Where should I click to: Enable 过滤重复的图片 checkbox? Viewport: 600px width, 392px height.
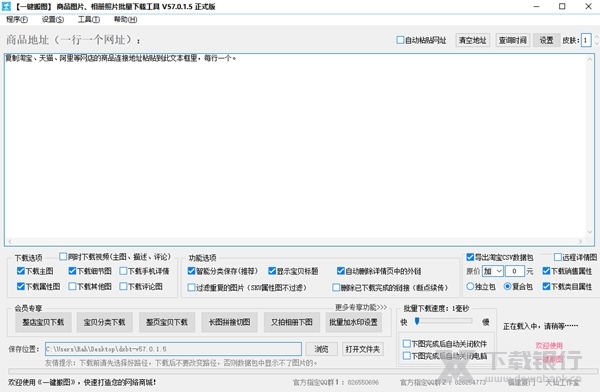191,287
